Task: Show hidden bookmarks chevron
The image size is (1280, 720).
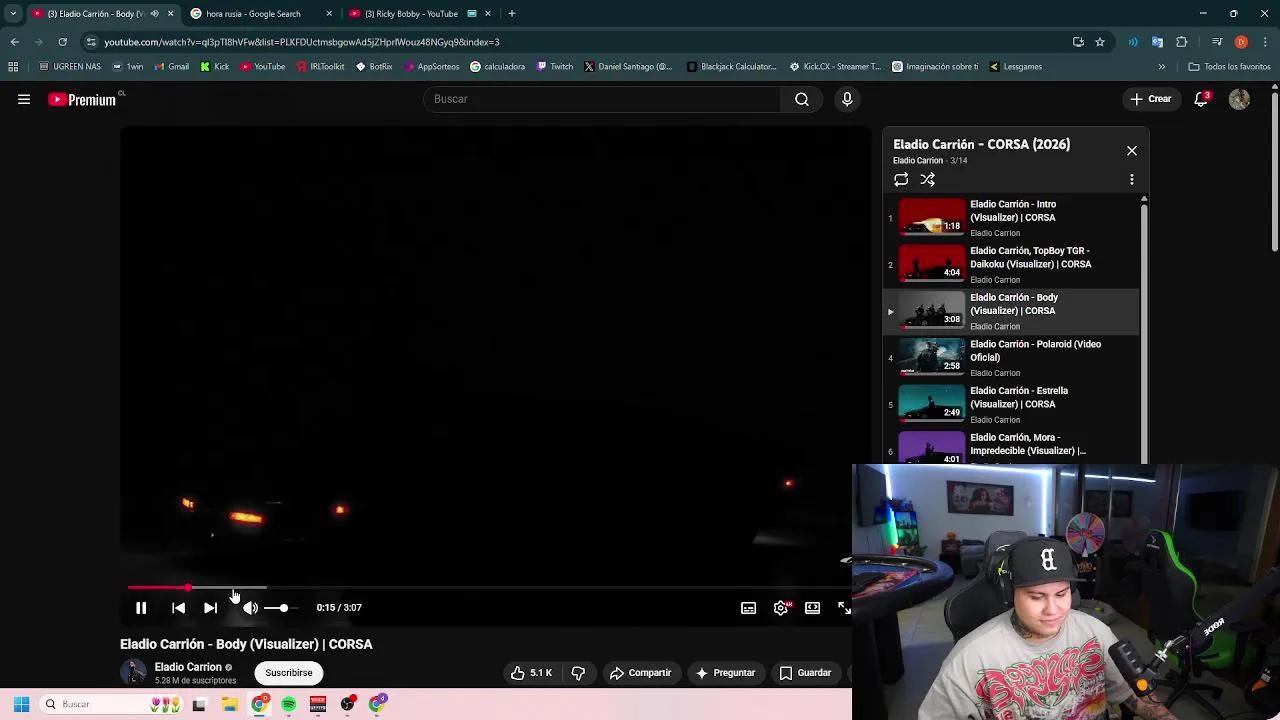Action: tap(1161, 67)
